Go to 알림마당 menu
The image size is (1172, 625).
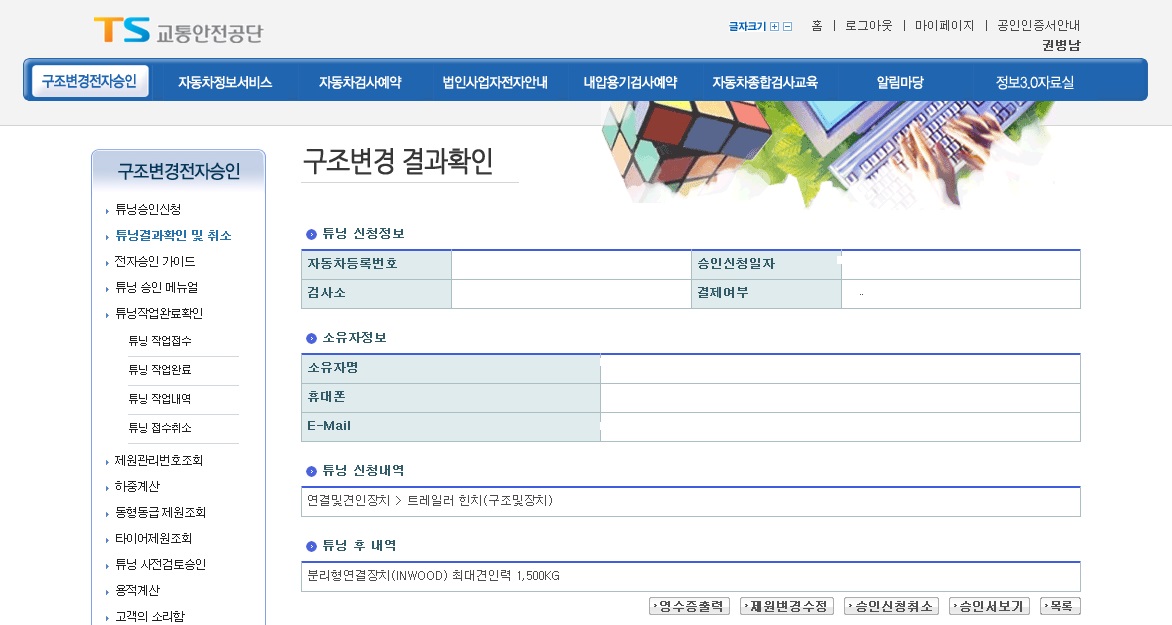pos(900,83)
